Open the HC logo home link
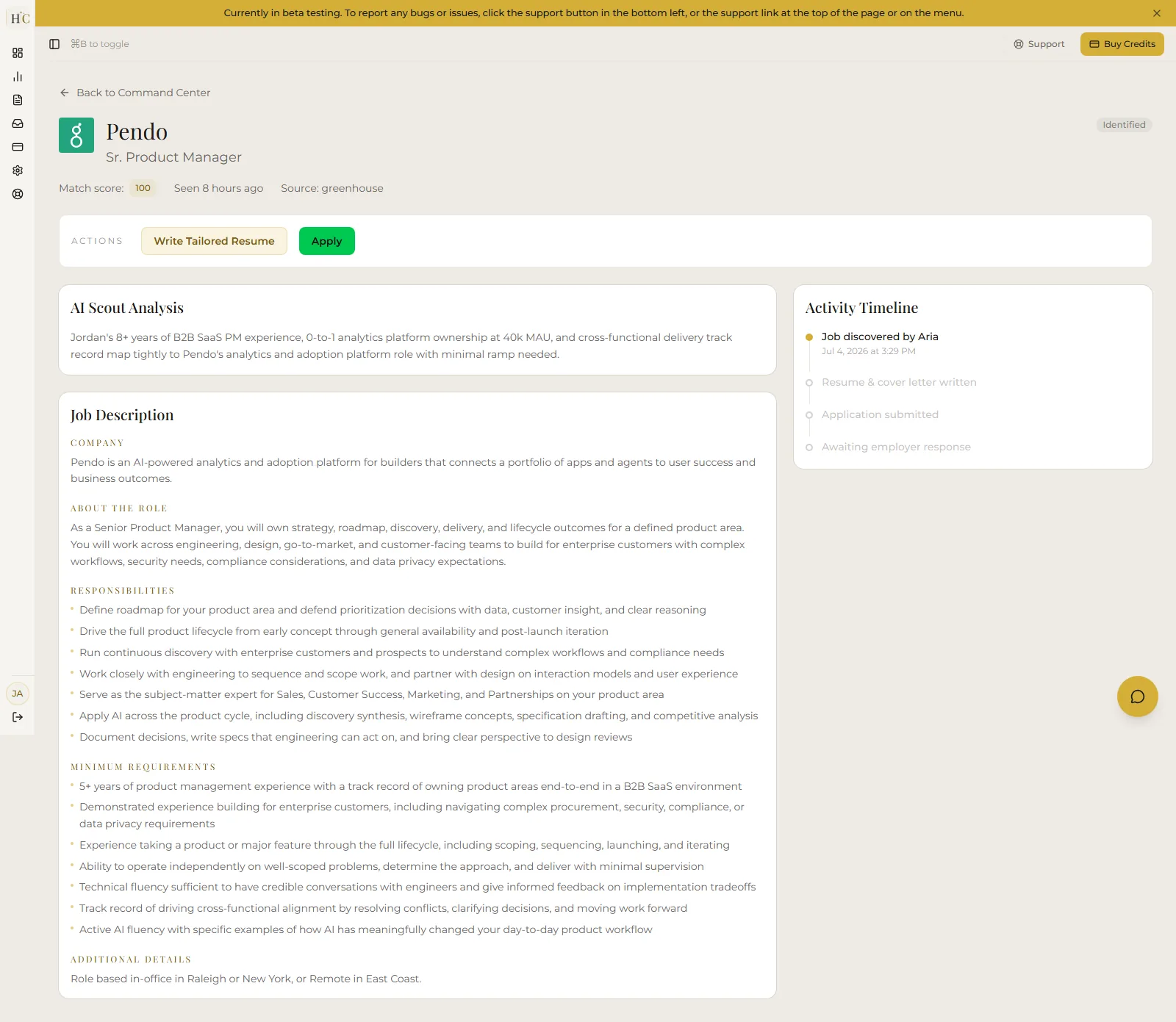1176x1022 pixels. click(20, 18)
